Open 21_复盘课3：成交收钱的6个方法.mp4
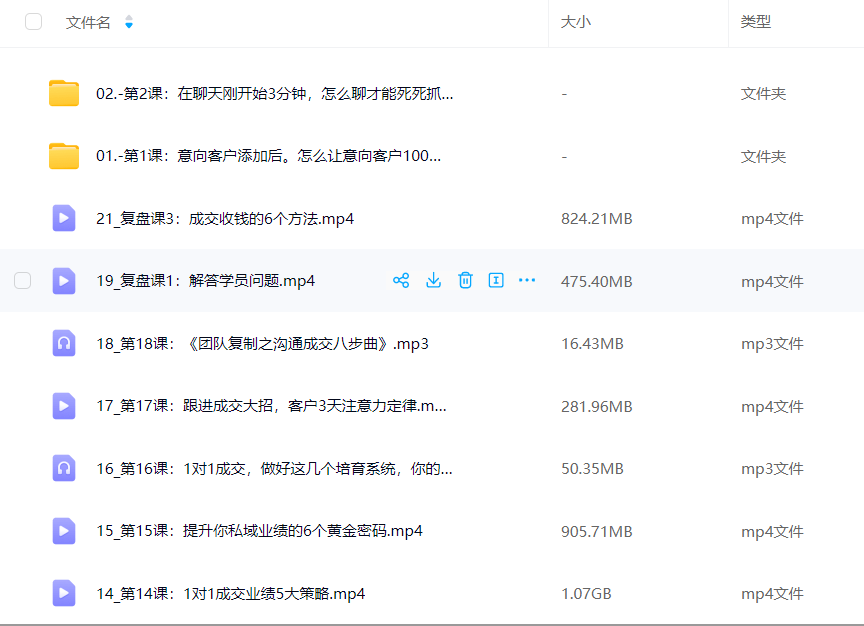This screenshot has width=864, height=626. point(225,219)
